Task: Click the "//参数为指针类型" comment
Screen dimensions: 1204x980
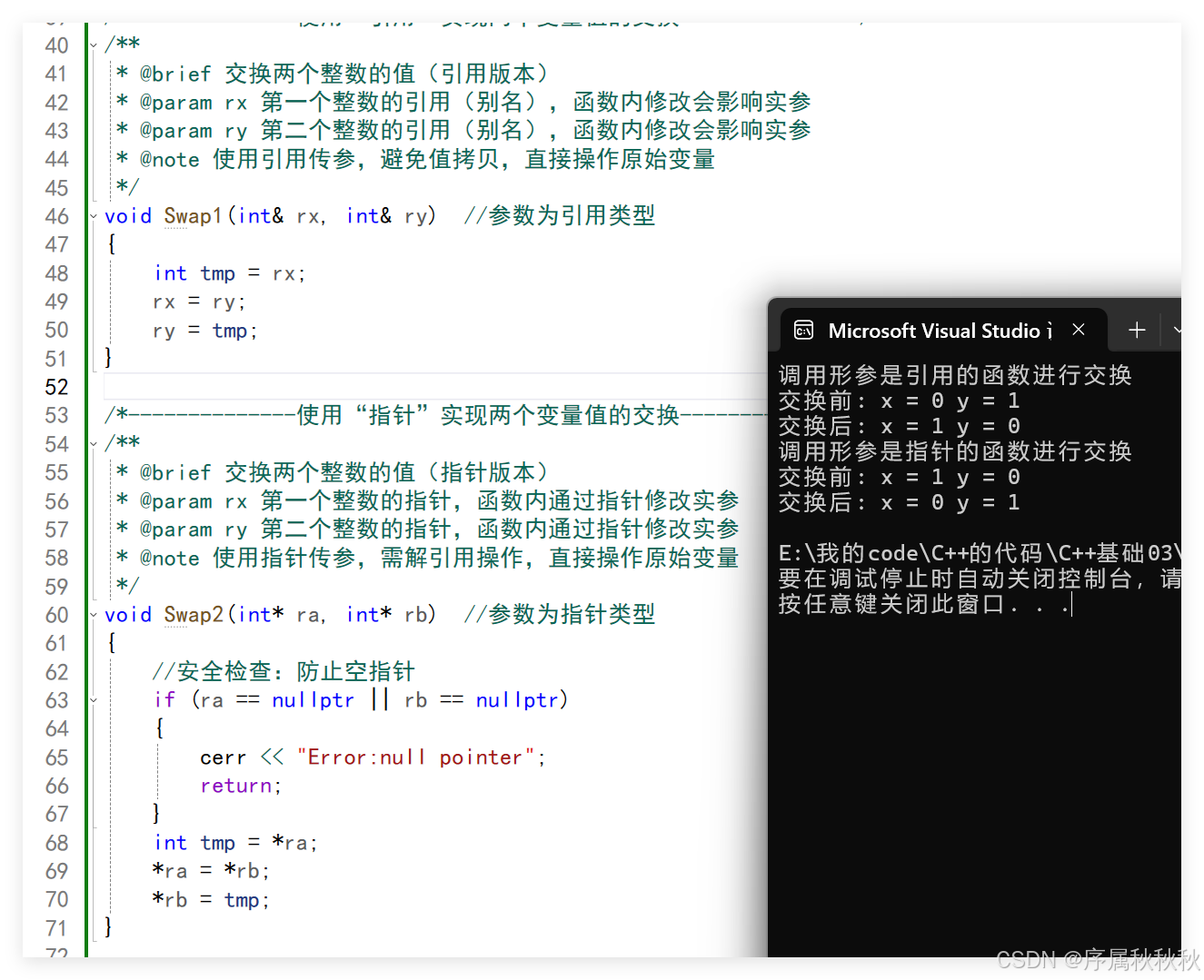Action: click(560, 615)
